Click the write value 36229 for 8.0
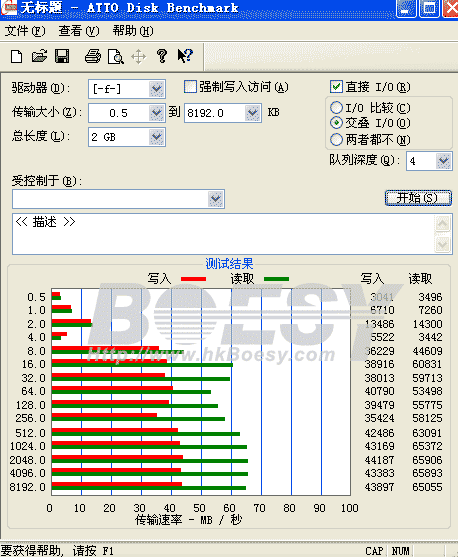Image resolution: width=458 pixels, height=557 pixels. [379, 351]
